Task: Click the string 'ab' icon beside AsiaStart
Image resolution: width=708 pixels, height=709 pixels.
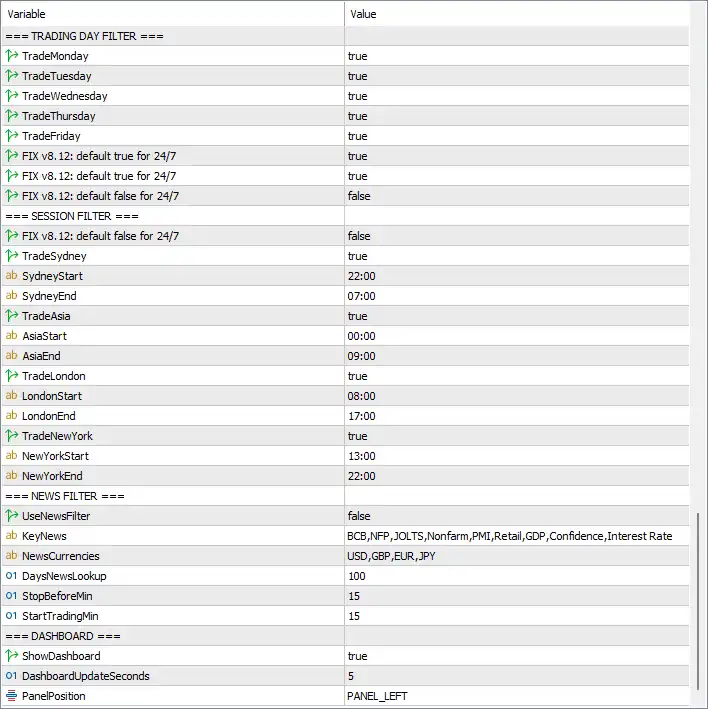Action: click(x=11, y=336)
